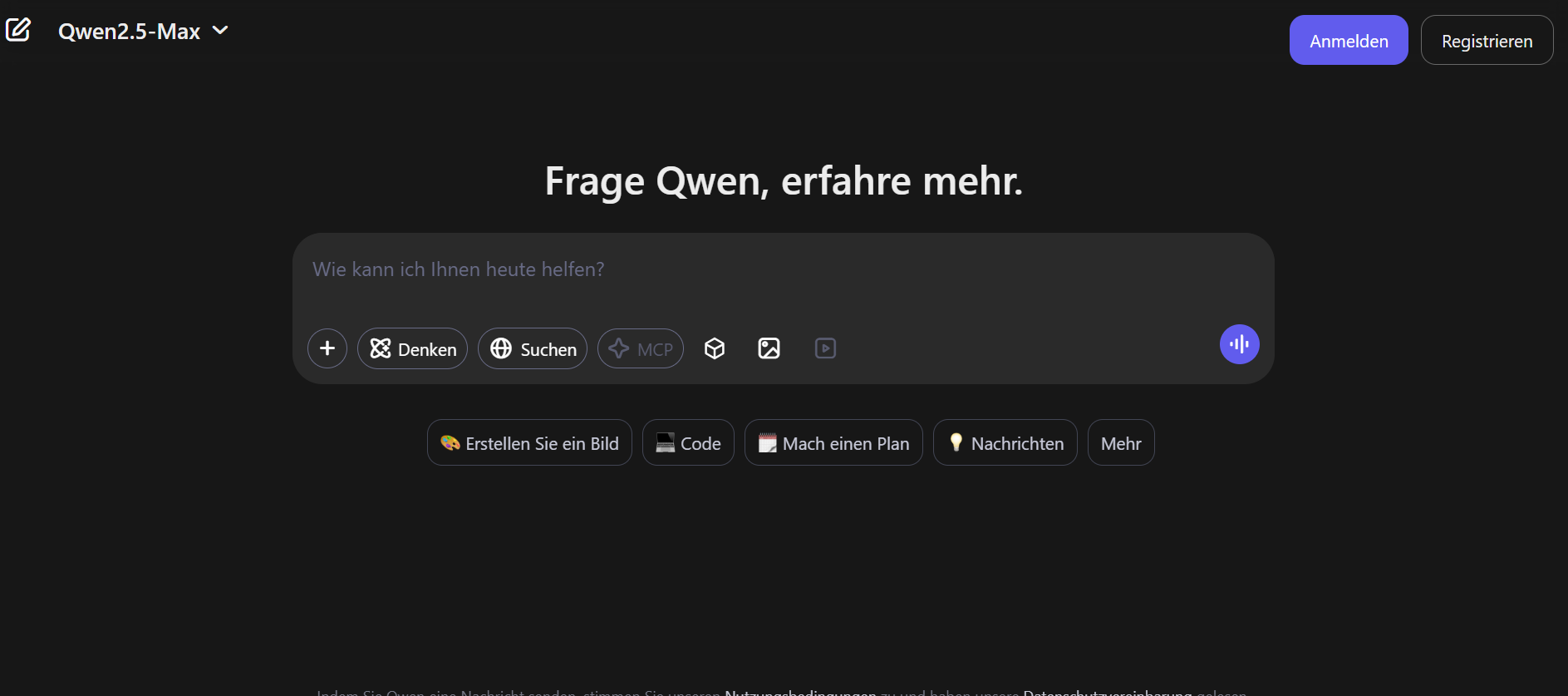This screenshot has width=1568, height=696.
Task: Open the Datenschutzvereinbarung link
Action: coord(1108,692)
